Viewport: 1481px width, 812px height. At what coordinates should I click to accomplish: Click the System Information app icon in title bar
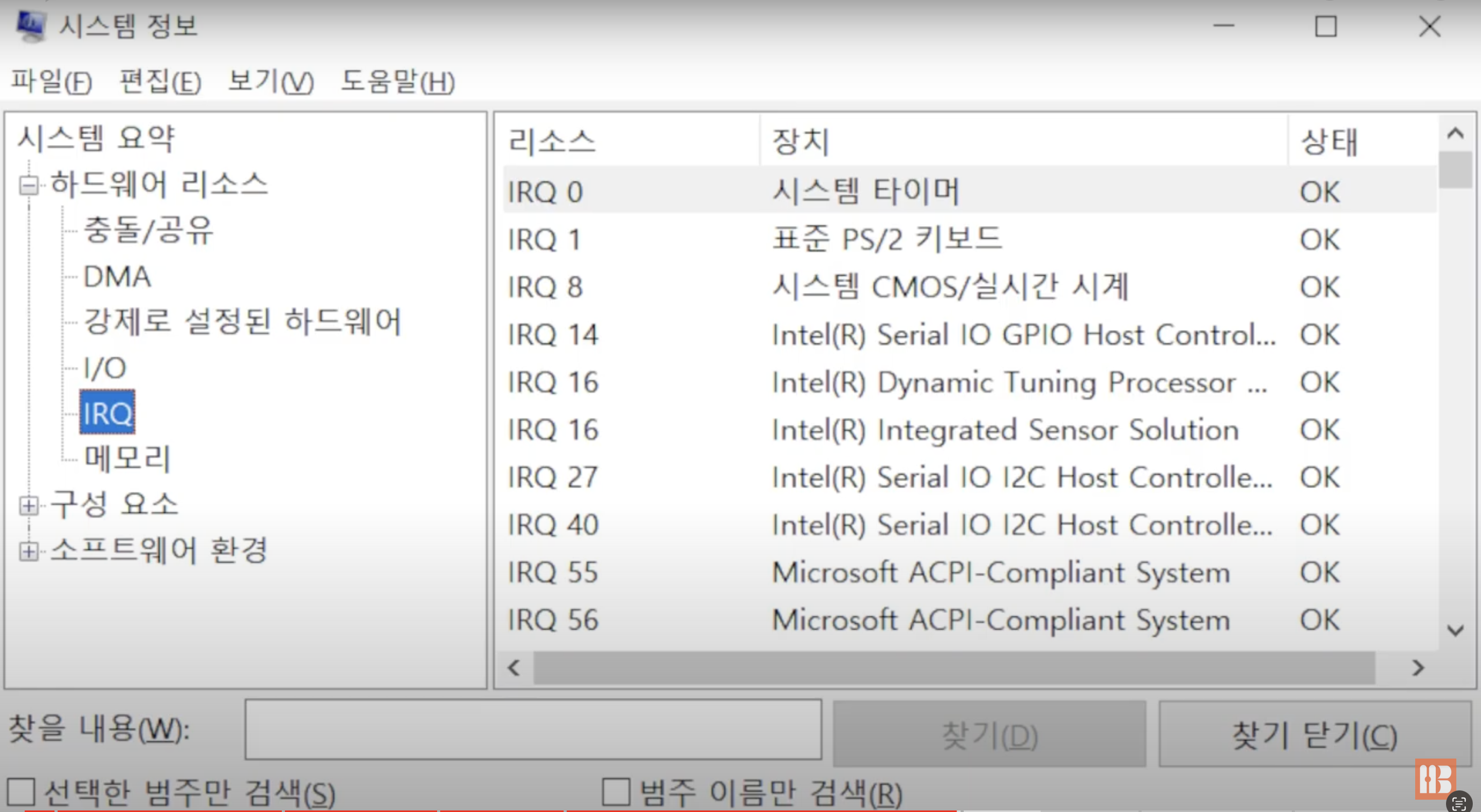point(31,26)
